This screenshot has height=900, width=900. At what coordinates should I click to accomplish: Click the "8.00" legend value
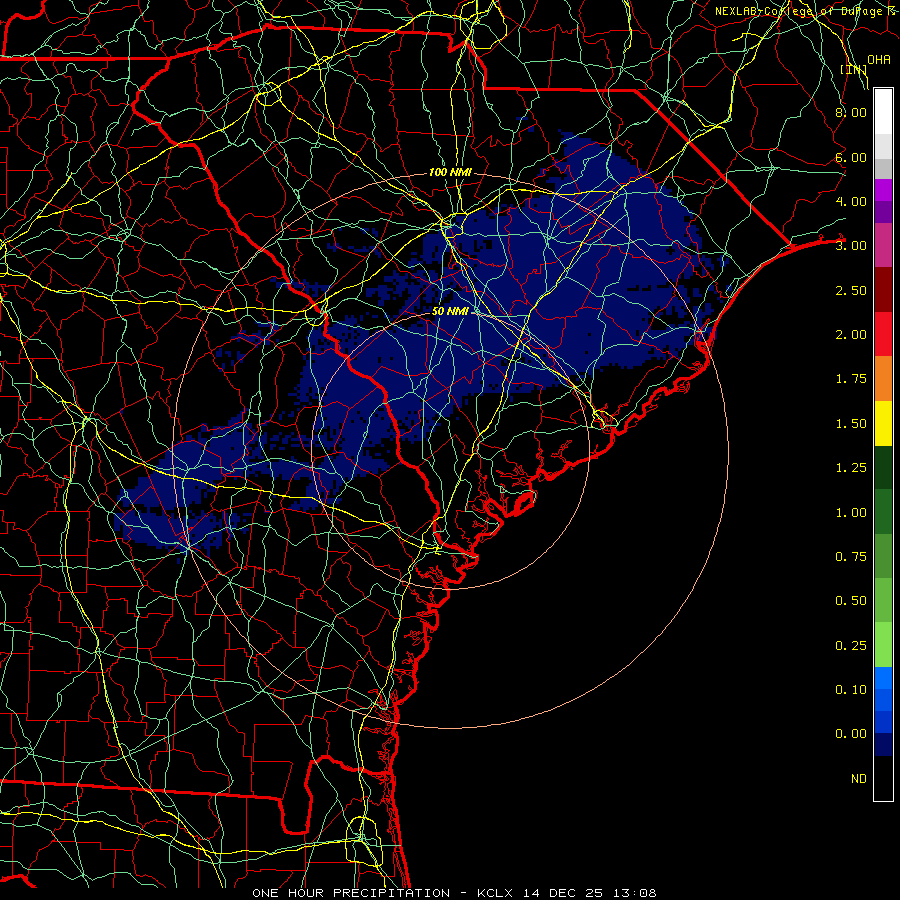(851, 112)
